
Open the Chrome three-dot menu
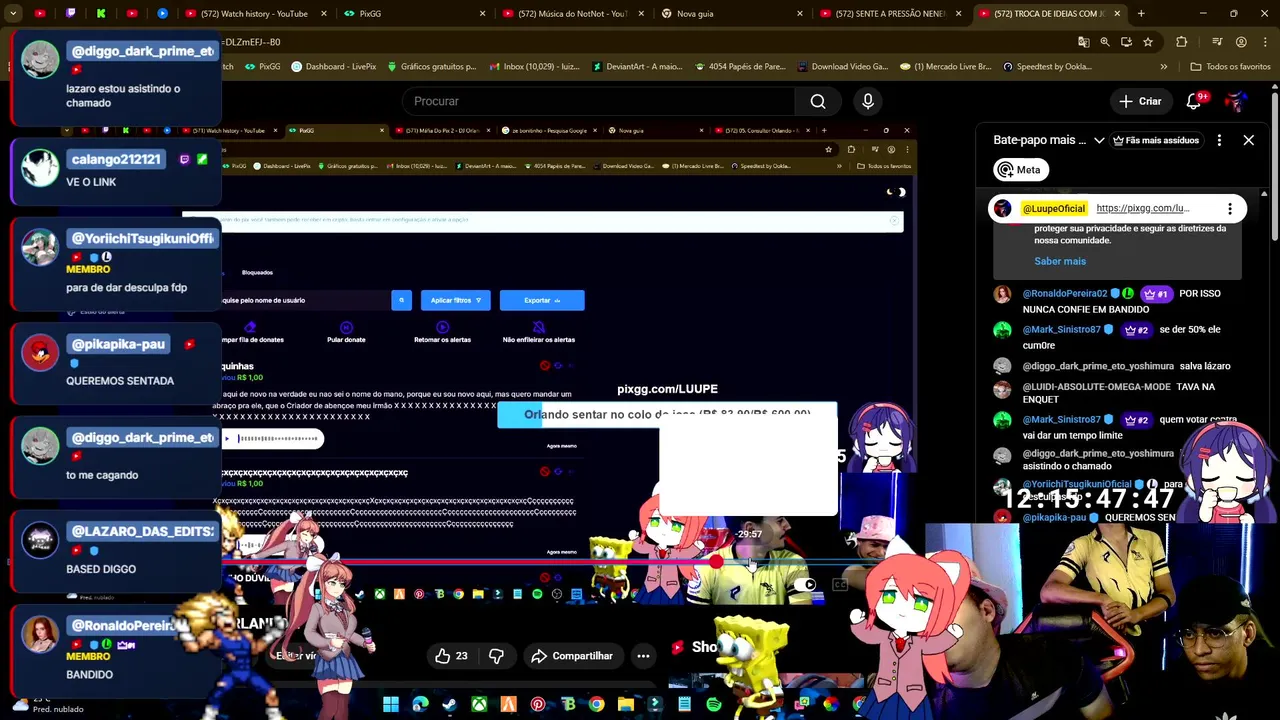point(1264,42)
